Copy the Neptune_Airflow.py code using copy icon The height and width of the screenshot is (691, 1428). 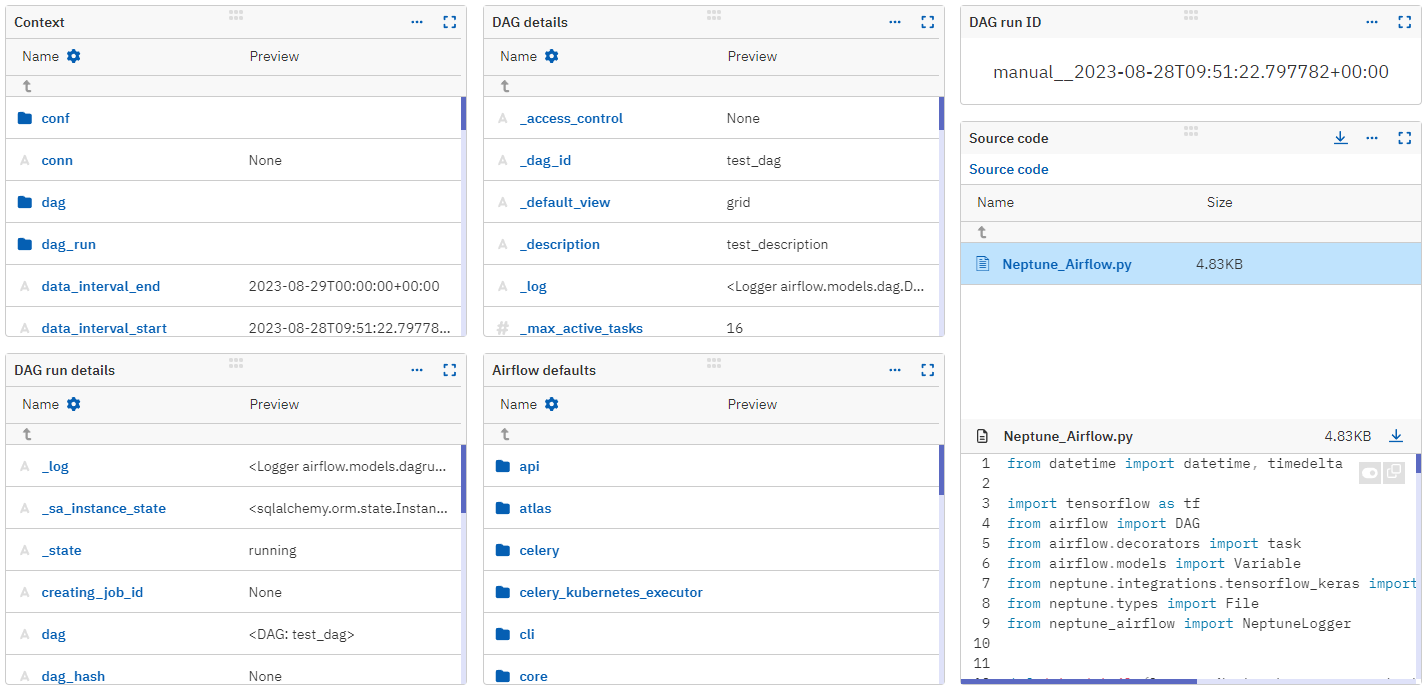1393,472
